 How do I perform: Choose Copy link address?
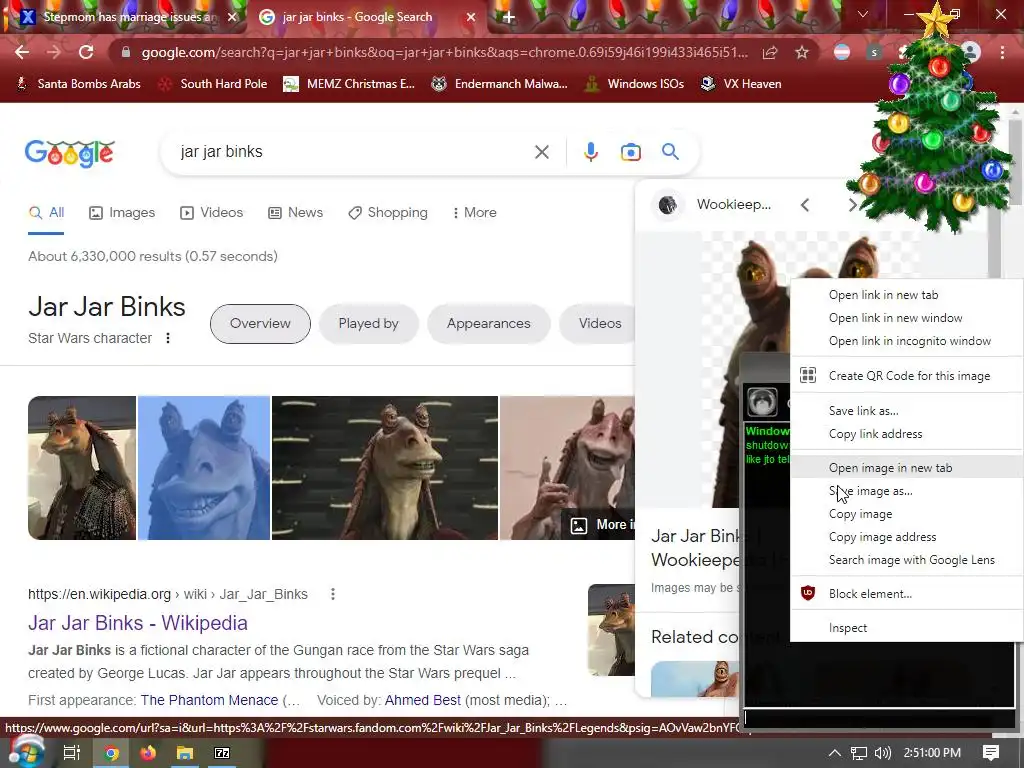tap(906, 434)
